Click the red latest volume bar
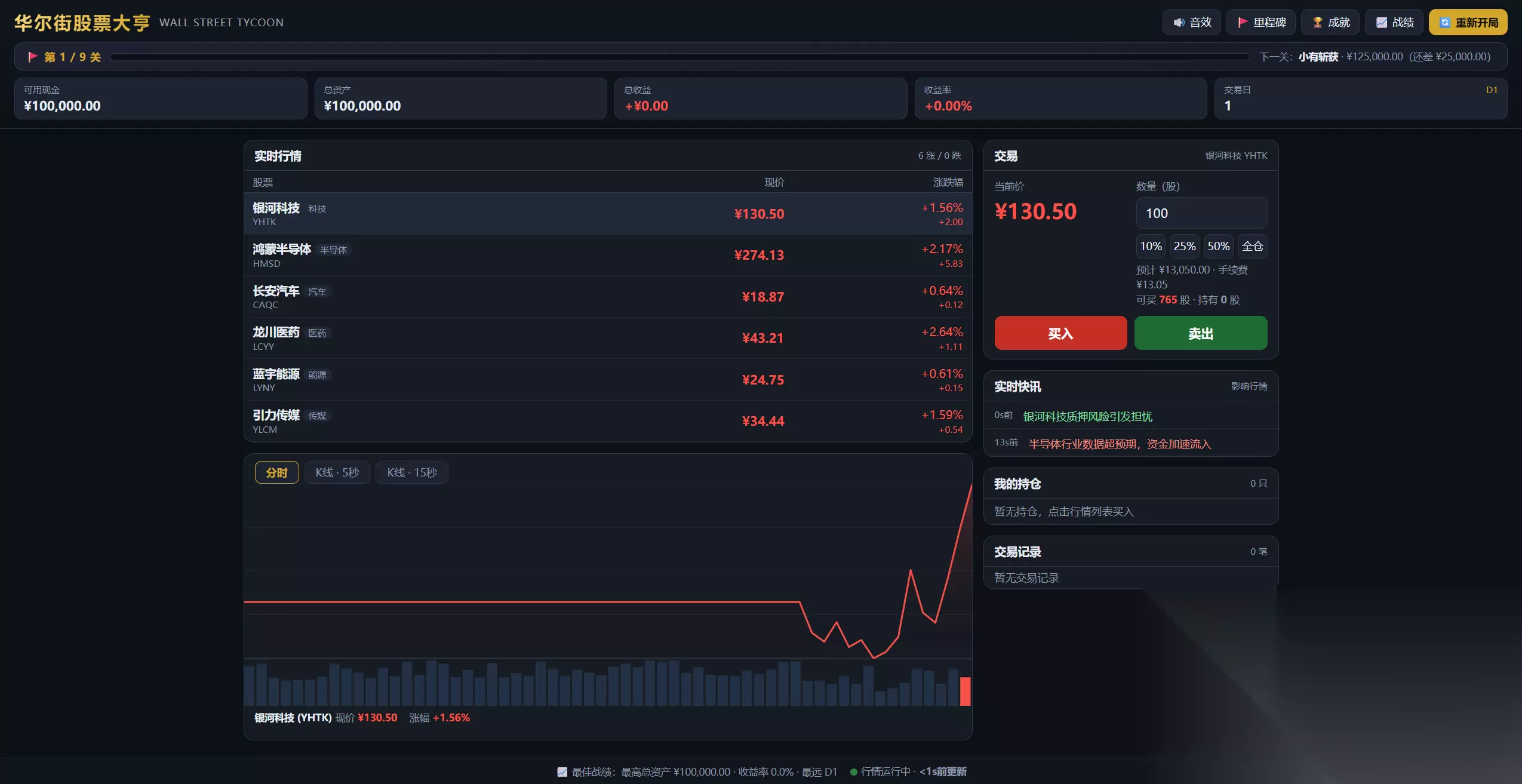The image size is (1522, 784). (x=965, y=691)
